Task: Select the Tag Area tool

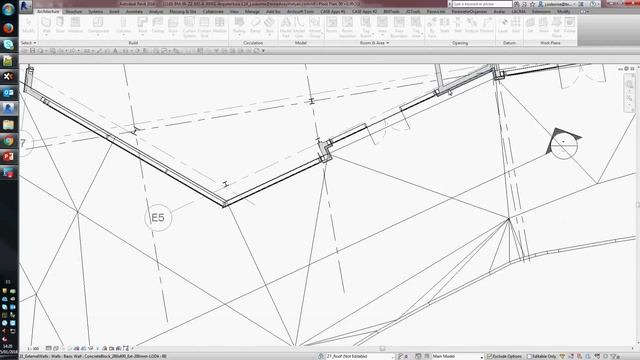Action: click(416, 27)
